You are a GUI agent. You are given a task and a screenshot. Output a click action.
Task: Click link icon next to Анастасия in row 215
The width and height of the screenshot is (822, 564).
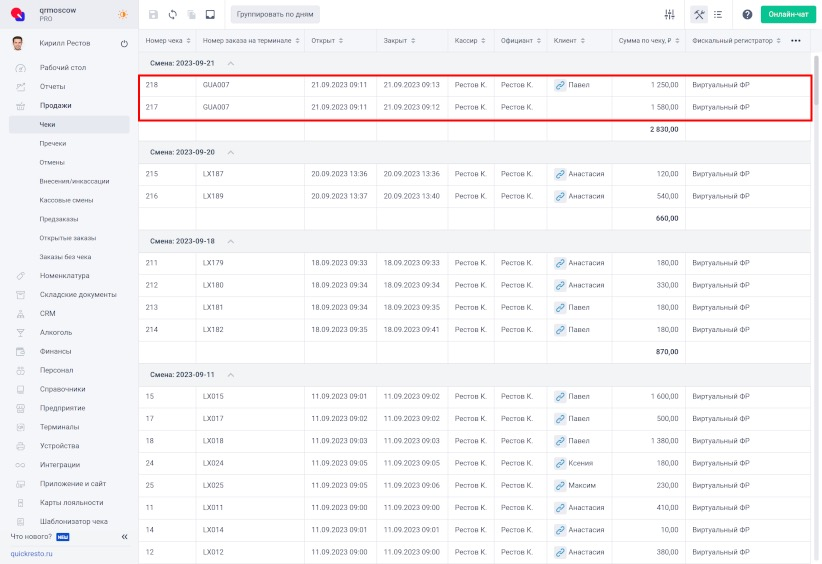pos(560,174)
